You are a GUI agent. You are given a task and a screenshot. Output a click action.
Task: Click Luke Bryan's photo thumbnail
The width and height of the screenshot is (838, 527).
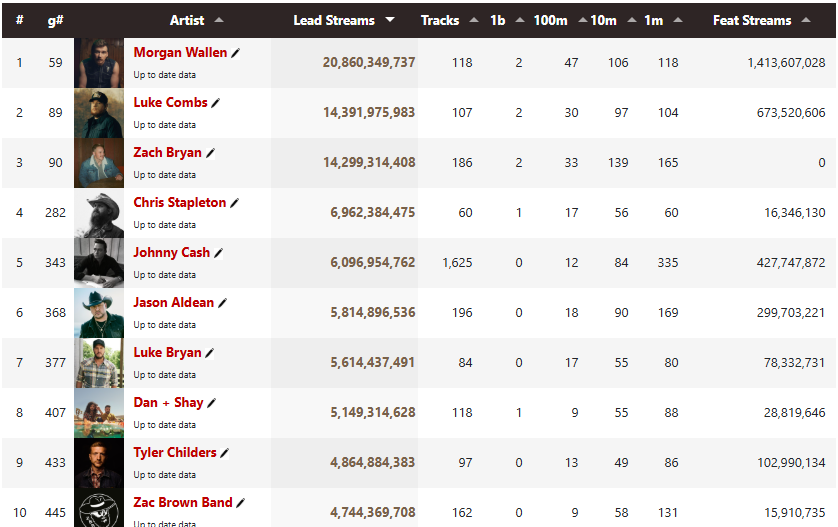(99, 362)
